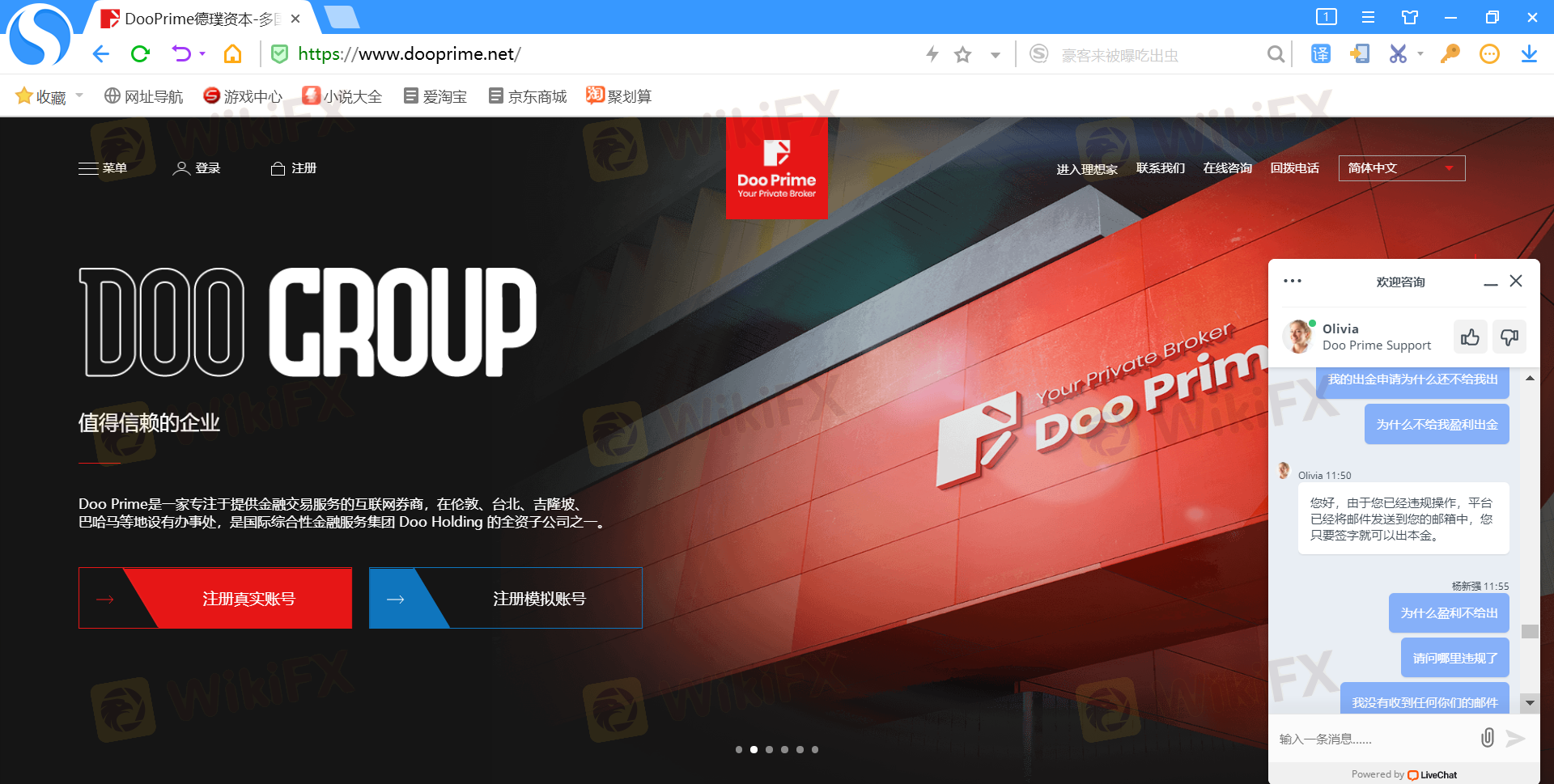
Task: Expand the screenshot tool dropdown arrow
Action: tap(1420, 54)
